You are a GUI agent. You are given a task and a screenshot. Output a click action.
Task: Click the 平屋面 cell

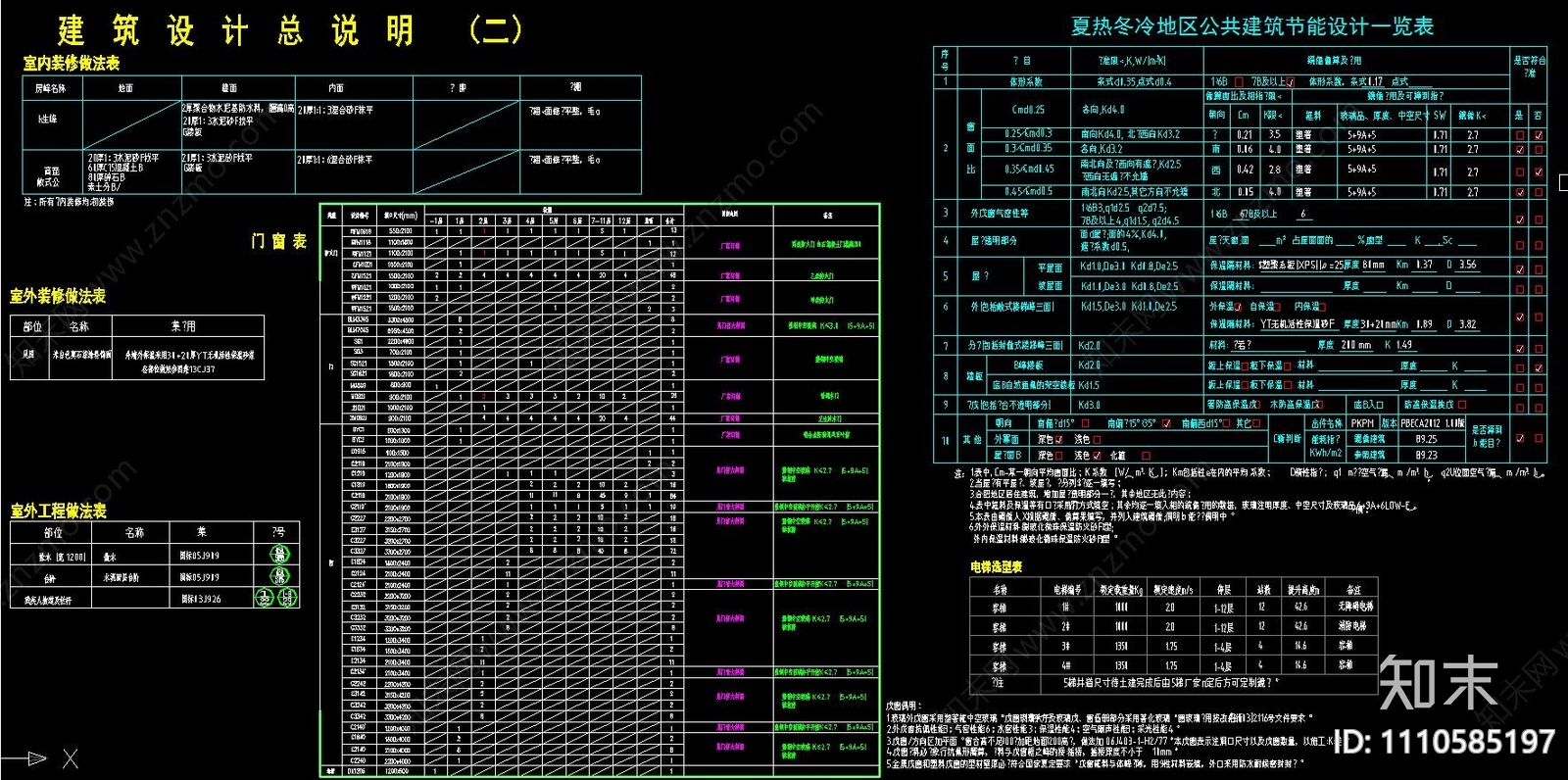[1050, 268]
